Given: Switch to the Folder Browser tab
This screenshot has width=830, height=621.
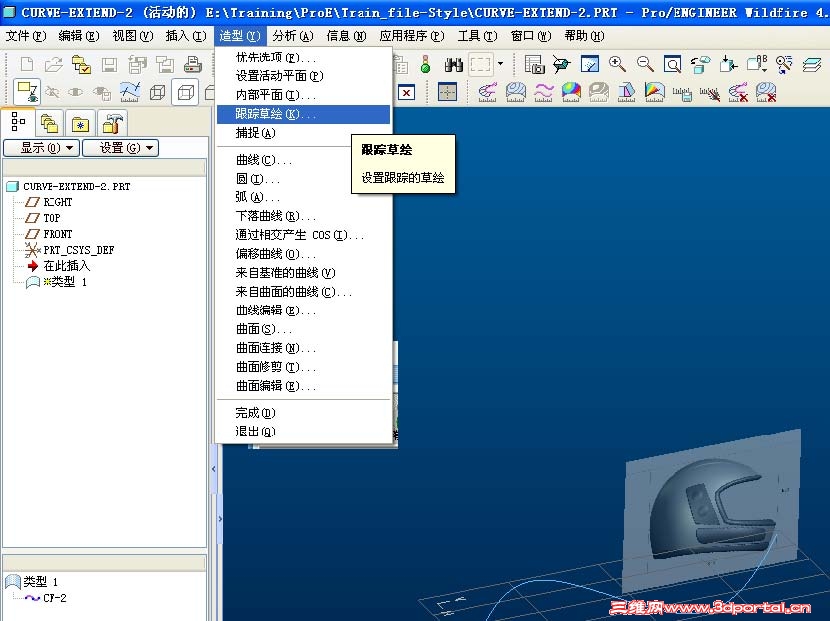Looking at the screenshot, I should click(49, 124).
